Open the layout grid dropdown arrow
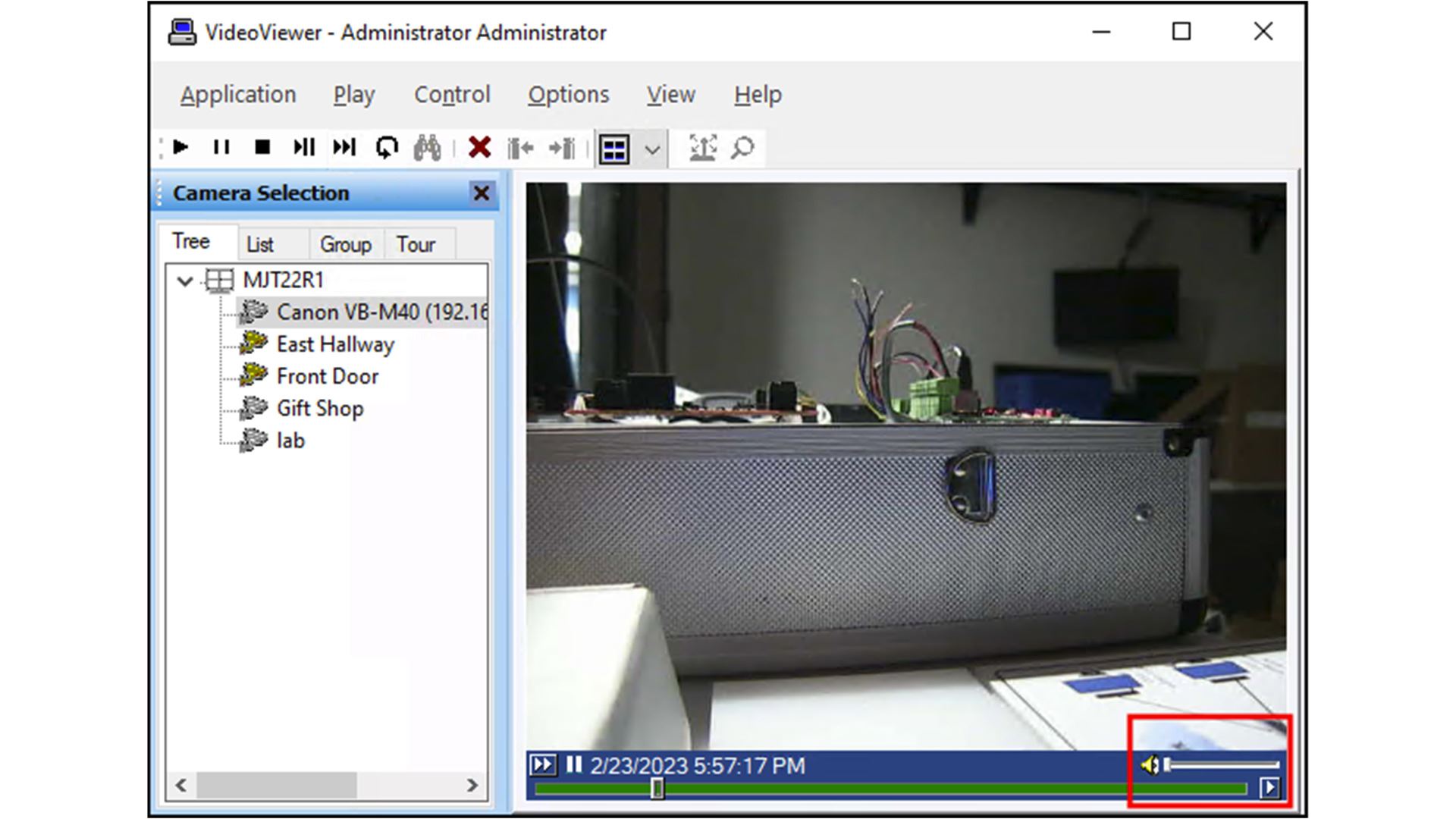 point(652,149)
